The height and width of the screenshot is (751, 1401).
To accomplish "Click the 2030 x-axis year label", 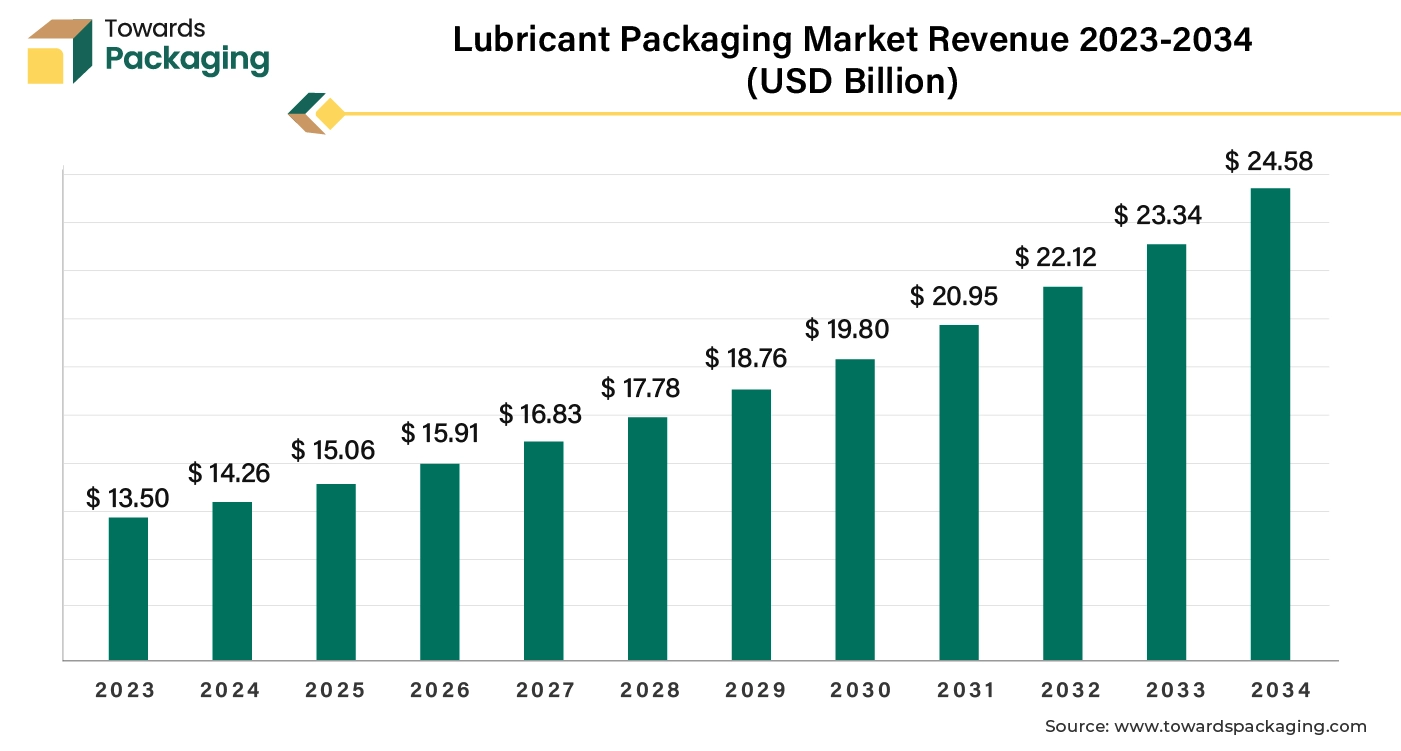I will pos(861,690).
